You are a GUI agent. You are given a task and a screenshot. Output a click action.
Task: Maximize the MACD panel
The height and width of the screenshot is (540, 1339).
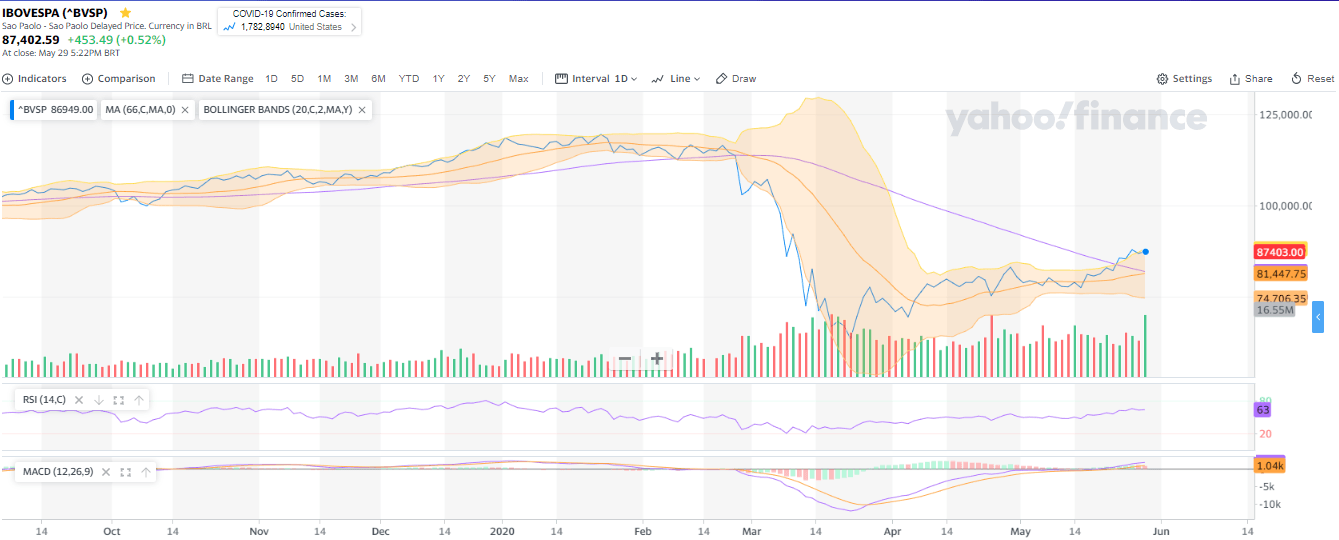pos(126,472)
